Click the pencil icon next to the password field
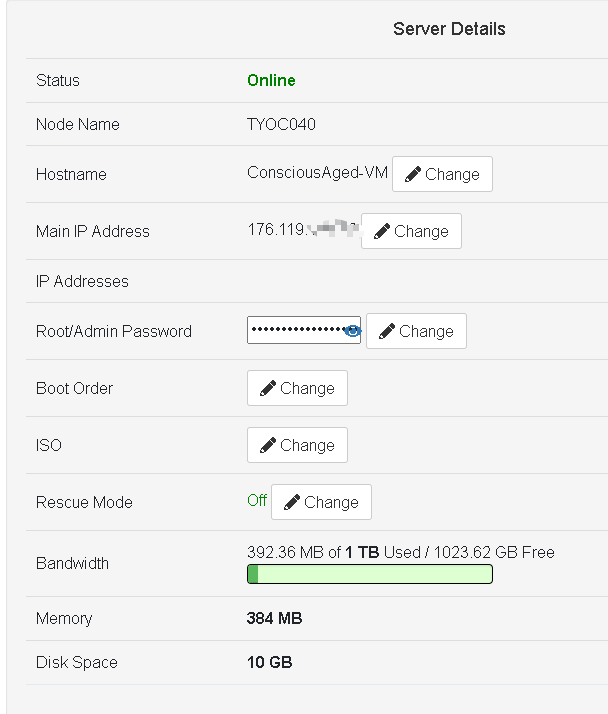 (386, 331)
